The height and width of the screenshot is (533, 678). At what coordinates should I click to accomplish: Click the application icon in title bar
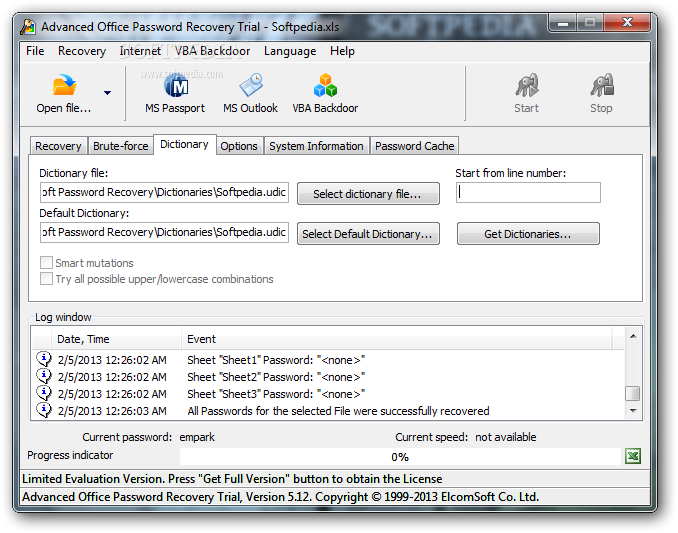pyautogui.click(x=28, y=27)
